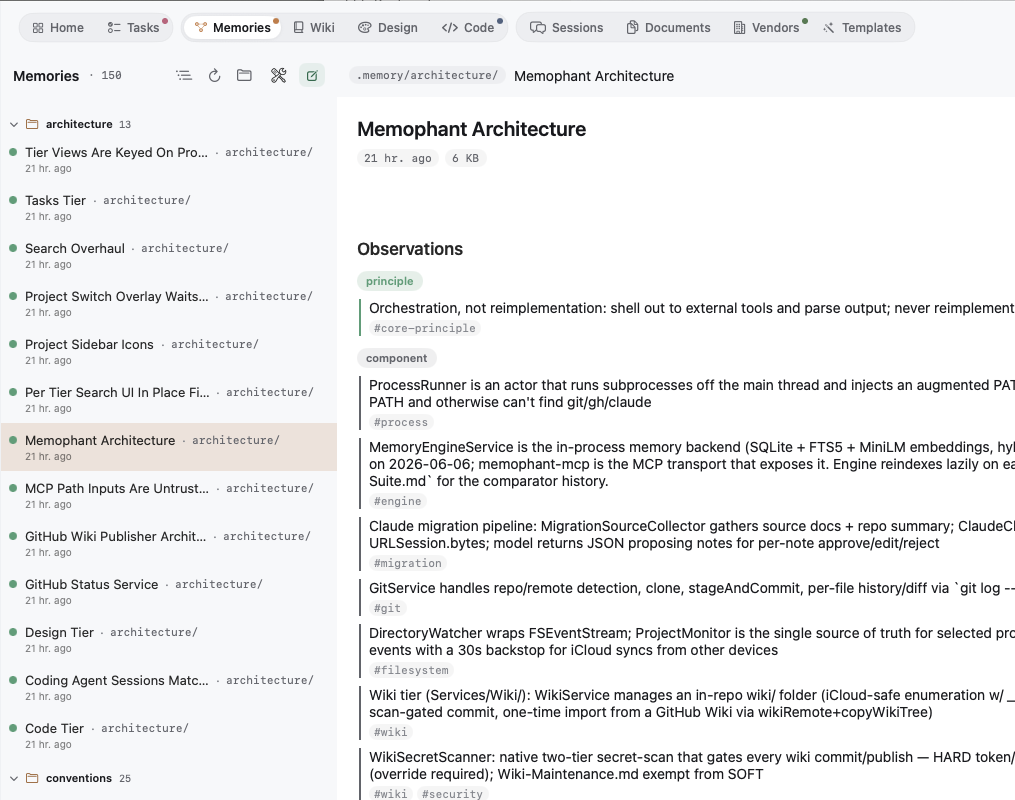1015x800 pixels.
Task: Go to the Design tab
Action: coord(388,28)
